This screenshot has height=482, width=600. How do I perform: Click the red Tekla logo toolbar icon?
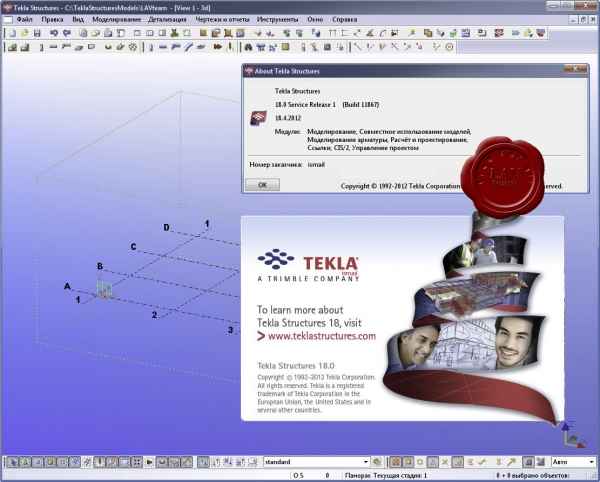[x=499, y=33]
